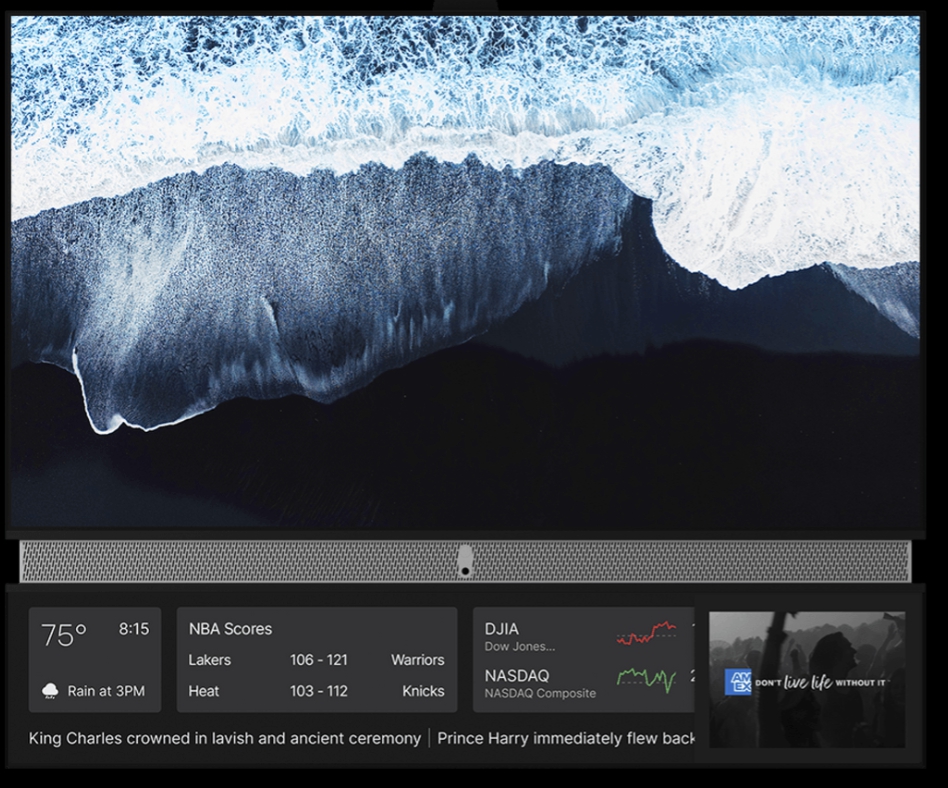Screen dimensions: 948x788
Task: Open the DJIA red stock chart
Action: 646,633
